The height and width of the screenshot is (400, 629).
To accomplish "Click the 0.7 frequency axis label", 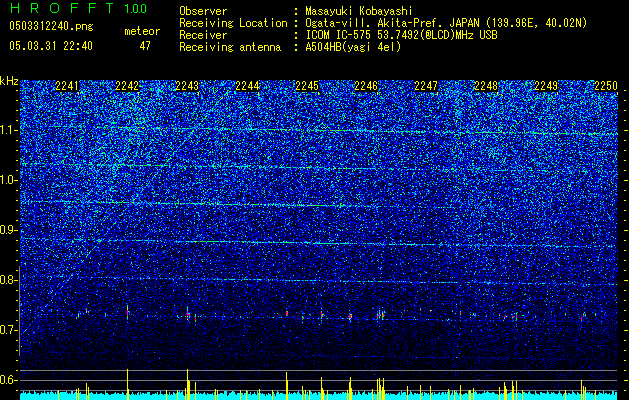I will click(x=8, y=330).
